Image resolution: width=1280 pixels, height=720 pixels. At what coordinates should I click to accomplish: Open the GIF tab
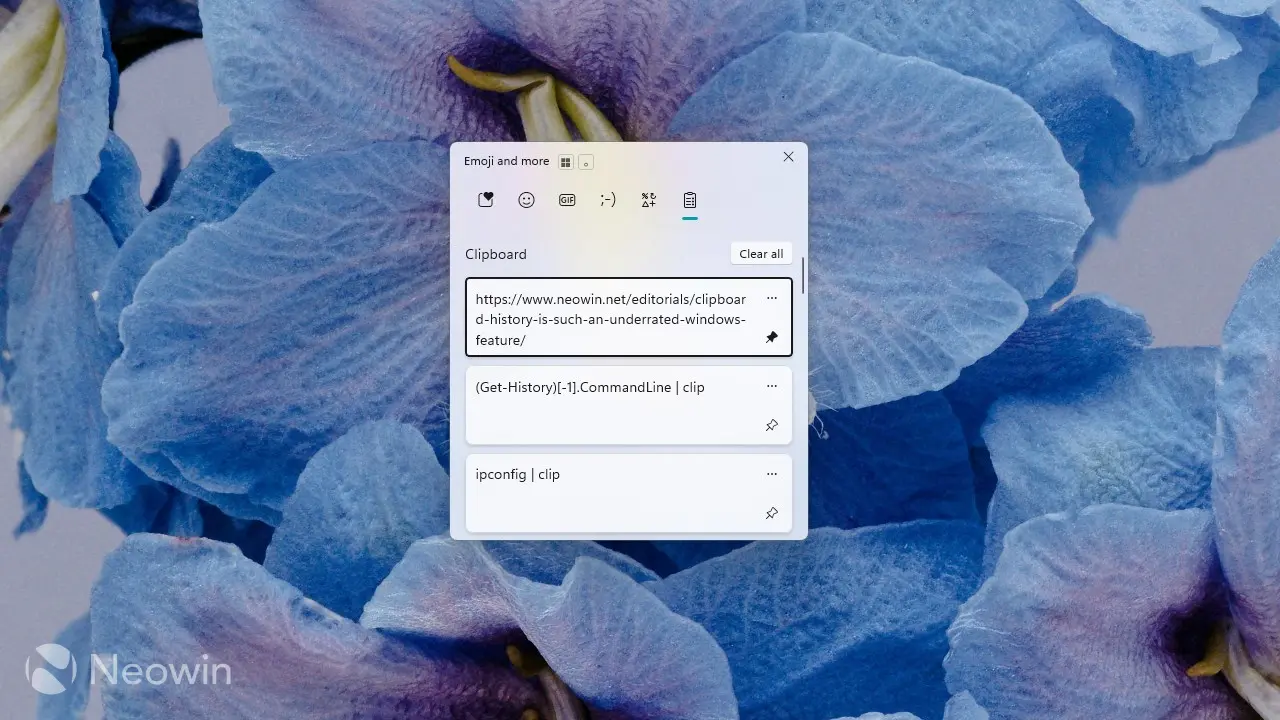coord(567,200)
